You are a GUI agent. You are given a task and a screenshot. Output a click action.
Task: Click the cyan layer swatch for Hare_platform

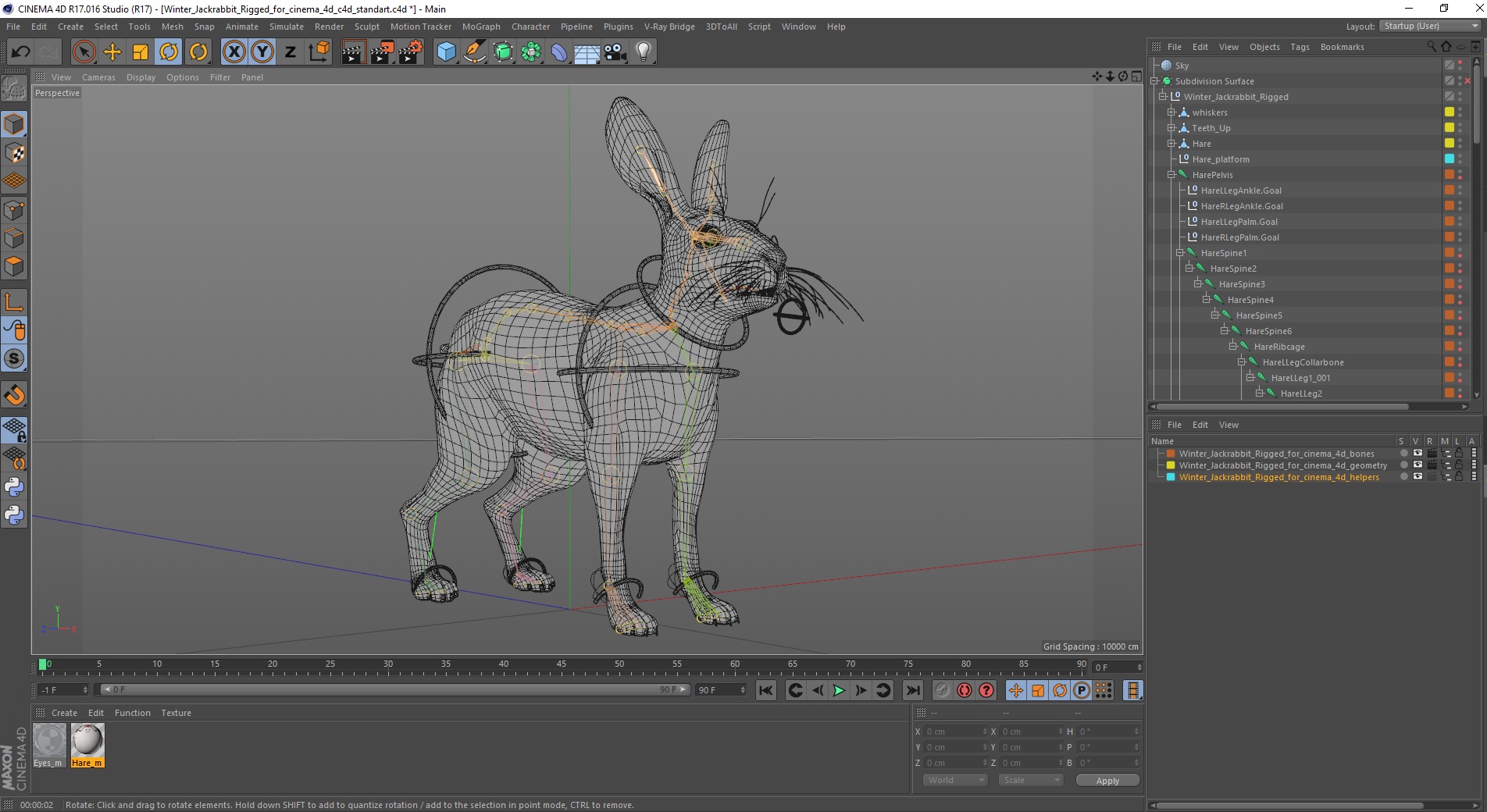click(1450, 159)
